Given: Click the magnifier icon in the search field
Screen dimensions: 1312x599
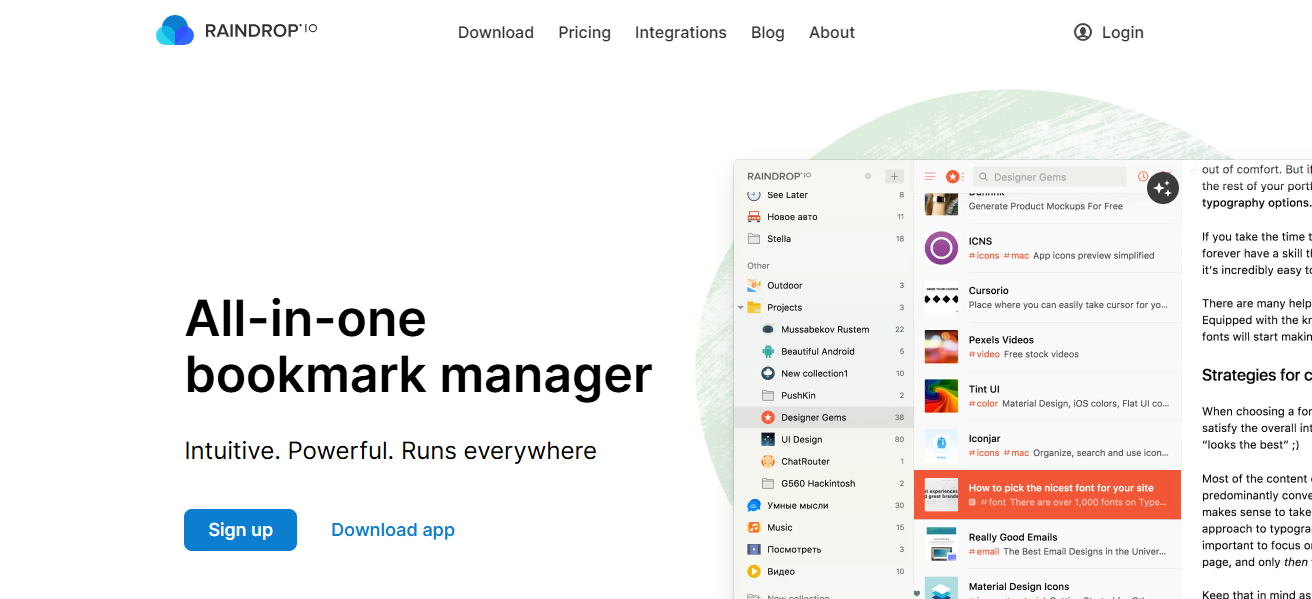Looking at the screenshot, I should [x=984, y=177].
